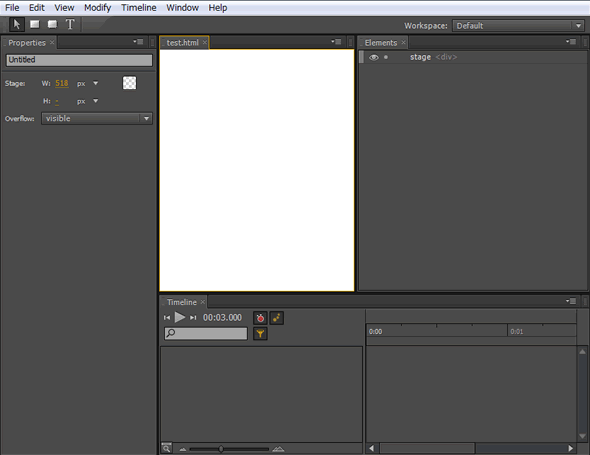590x455 pixels.
Task: Toggle the auto-transition mode button
Action: click(277, 318)
